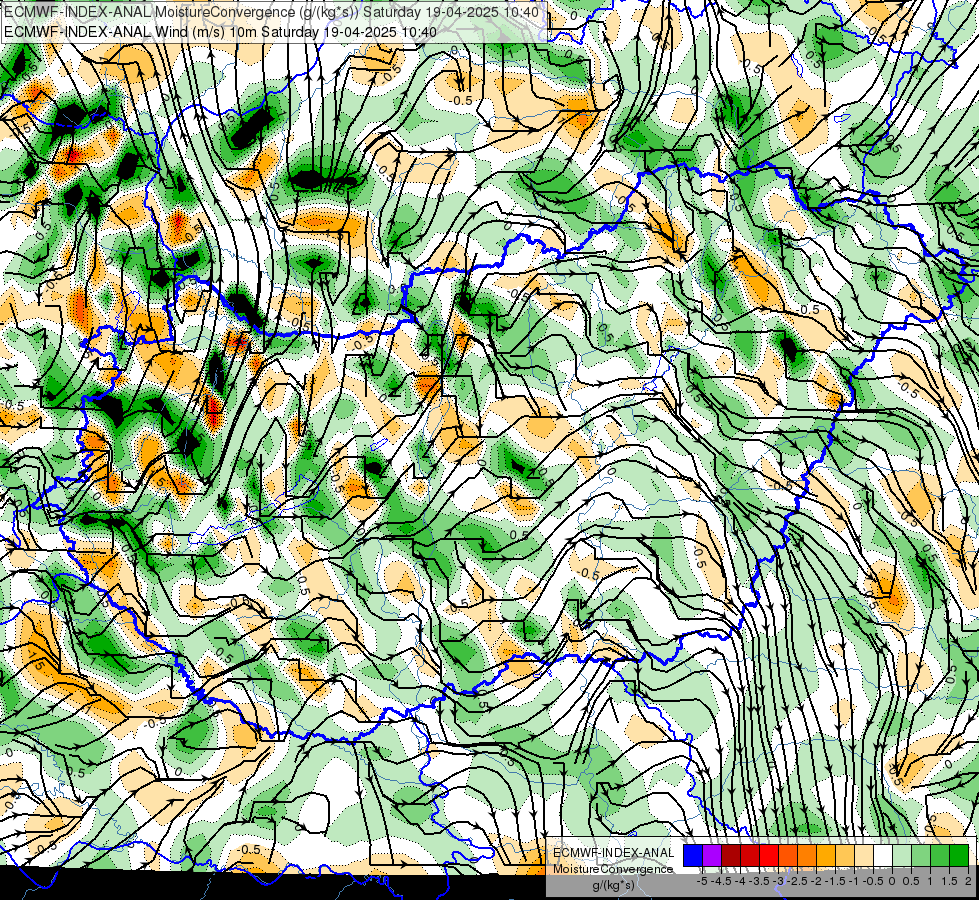Click the purple legend swatch
The width and height of the screenshot is (979, 900).
coord(712,855)
